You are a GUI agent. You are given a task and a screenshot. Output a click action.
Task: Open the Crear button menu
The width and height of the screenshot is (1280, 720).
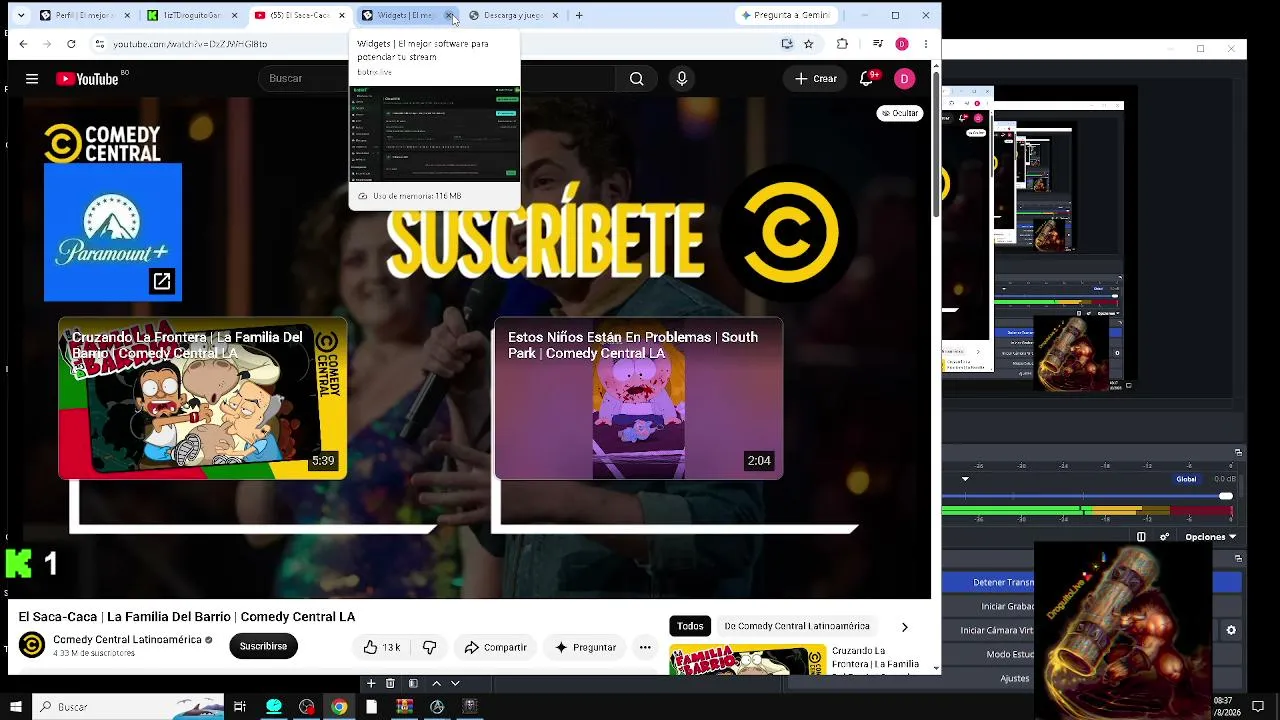[816, 79]
